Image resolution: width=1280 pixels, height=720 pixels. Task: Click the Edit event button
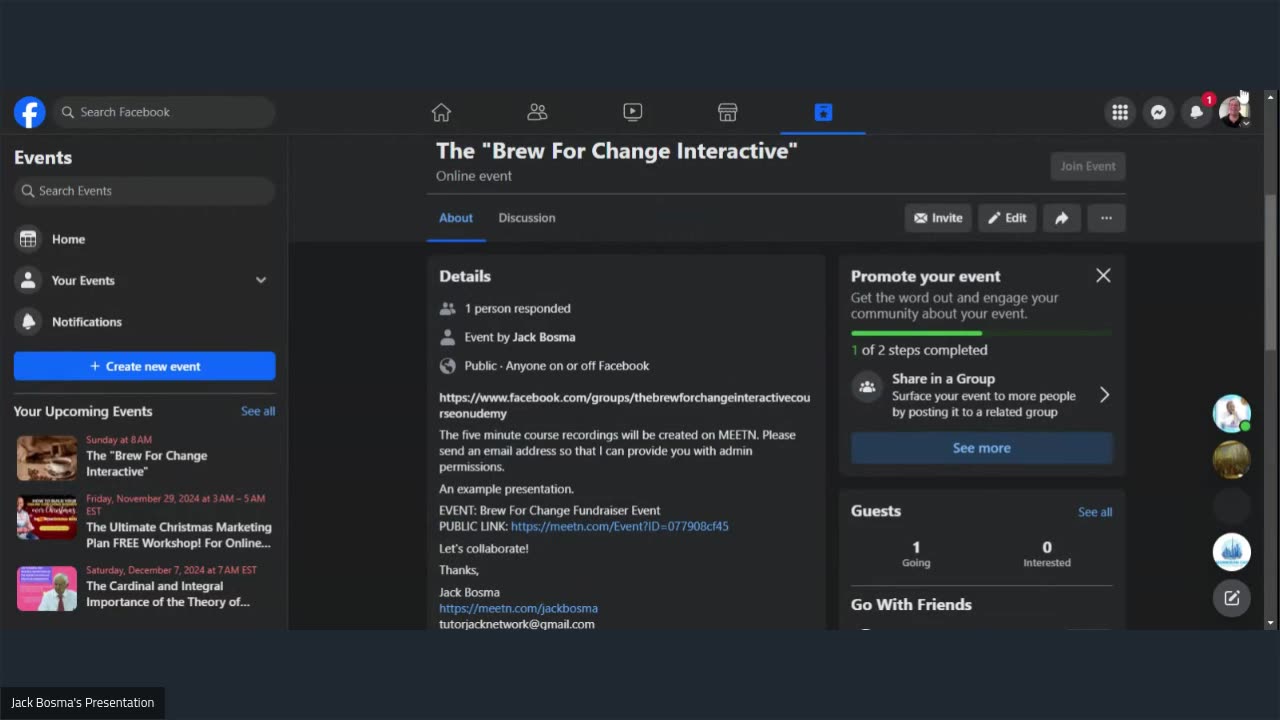pos(1007,218)
